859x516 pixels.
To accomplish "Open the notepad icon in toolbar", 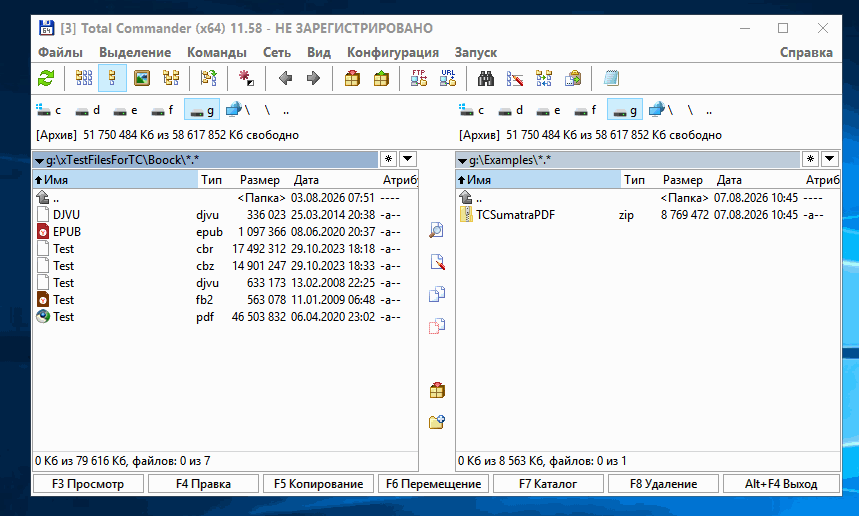I will (x=611, y=78).
